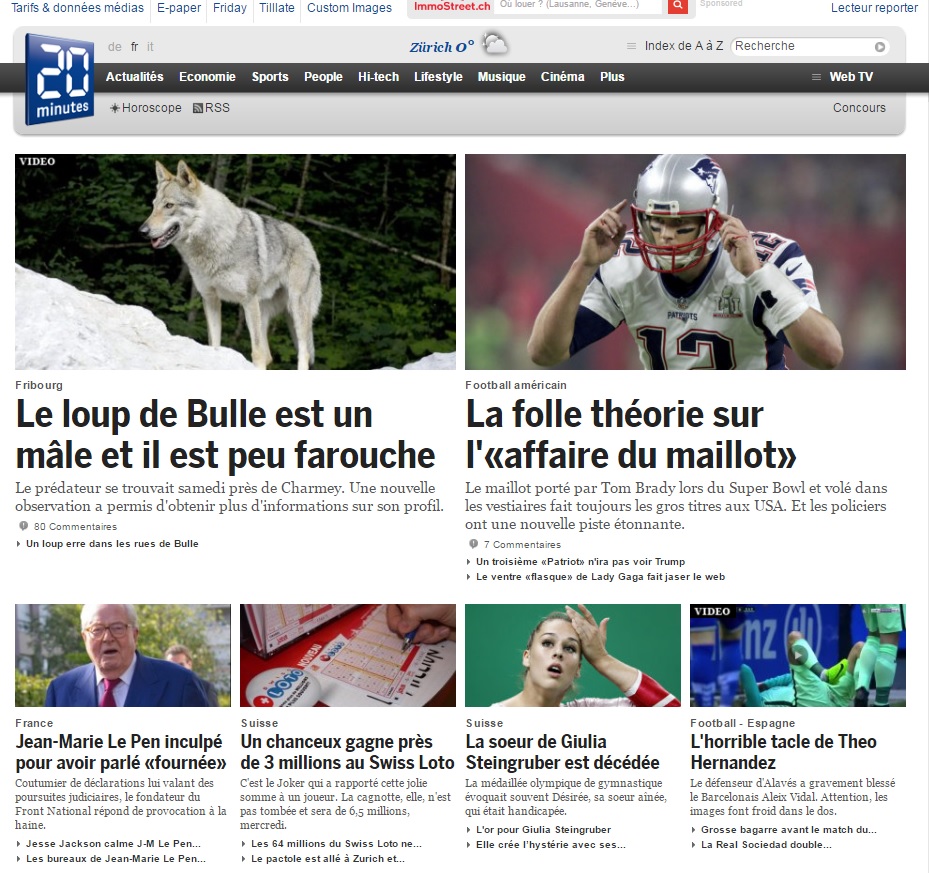Click the 20 minutes logo

click(59, 79)
